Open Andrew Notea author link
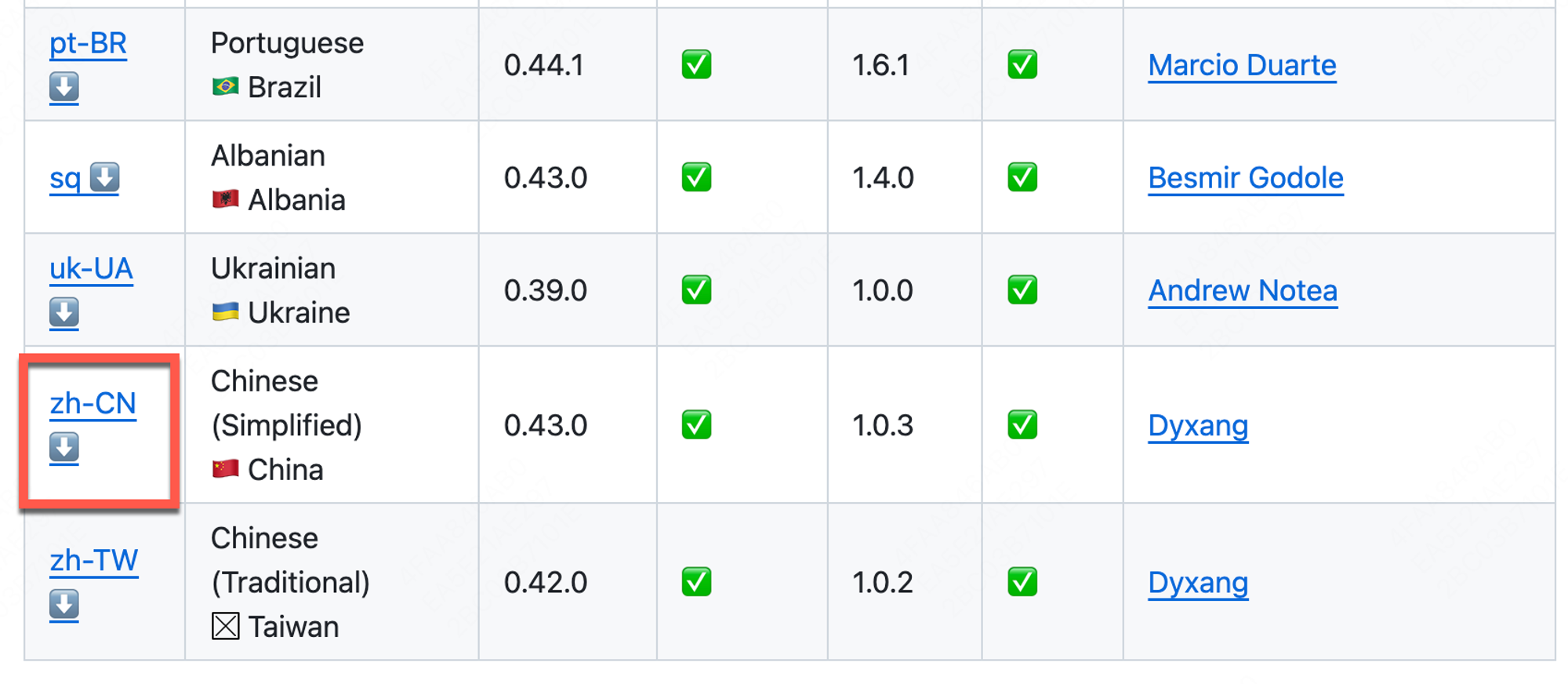The height and width of the screenshot is (684, 1568). [1243, 291]
